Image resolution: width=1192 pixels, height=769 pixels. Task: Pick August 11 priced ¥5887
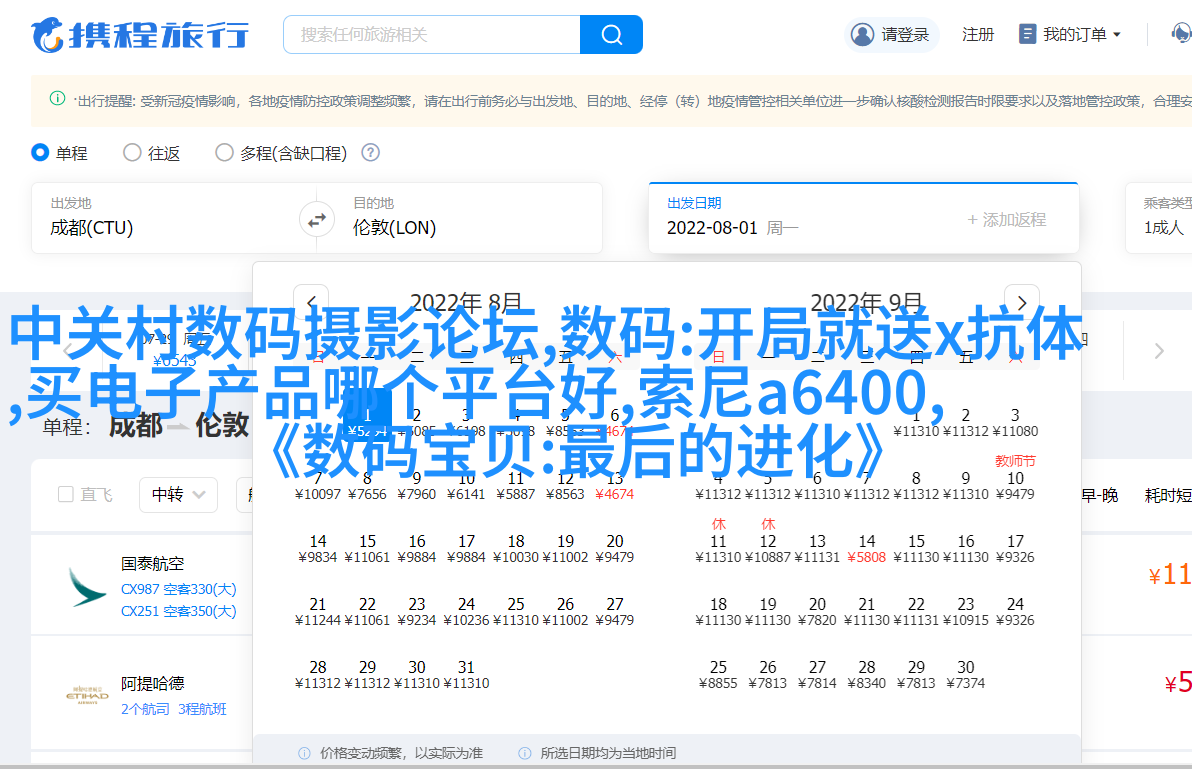tap(515, 486)
